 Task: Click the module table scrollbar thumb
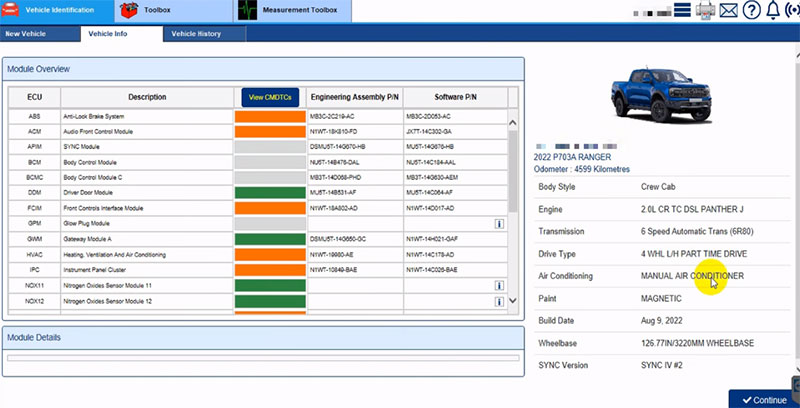[x=513, y=171]
